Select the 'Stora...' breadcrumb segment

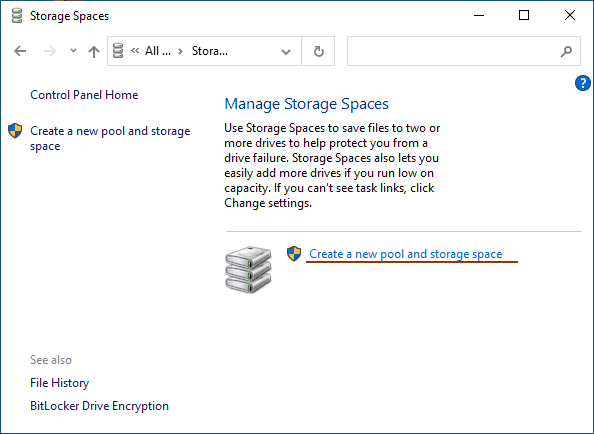(x=210, y=51)
